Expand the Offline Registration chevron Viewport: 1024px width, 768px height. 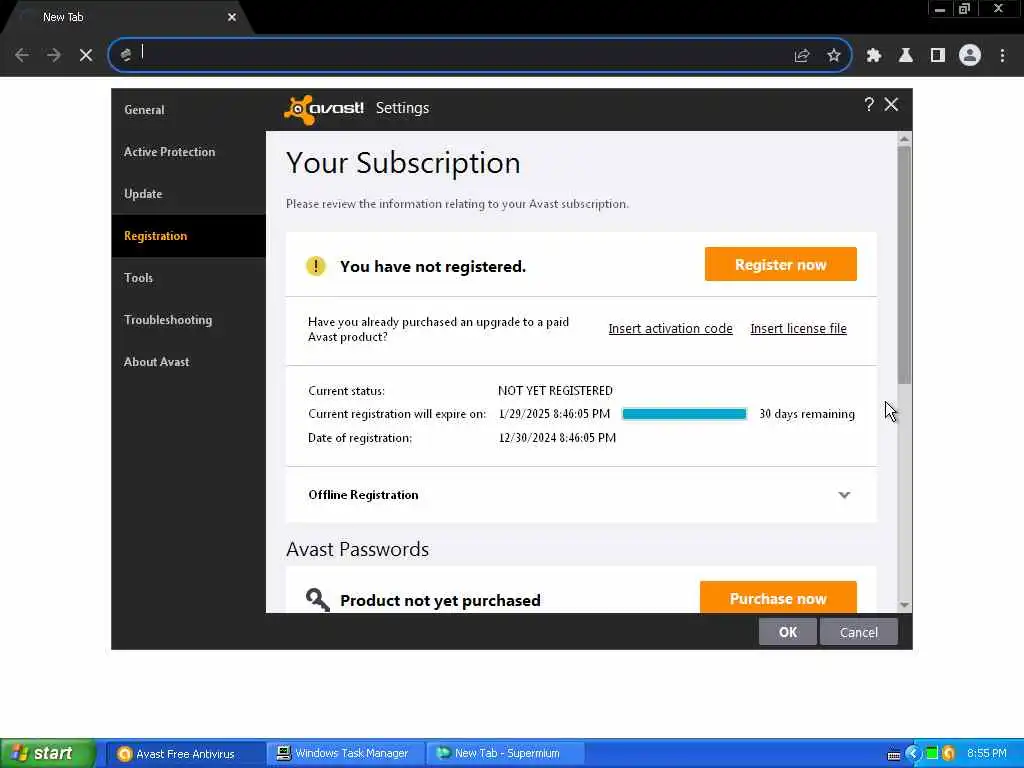click(x=844, y=495)
